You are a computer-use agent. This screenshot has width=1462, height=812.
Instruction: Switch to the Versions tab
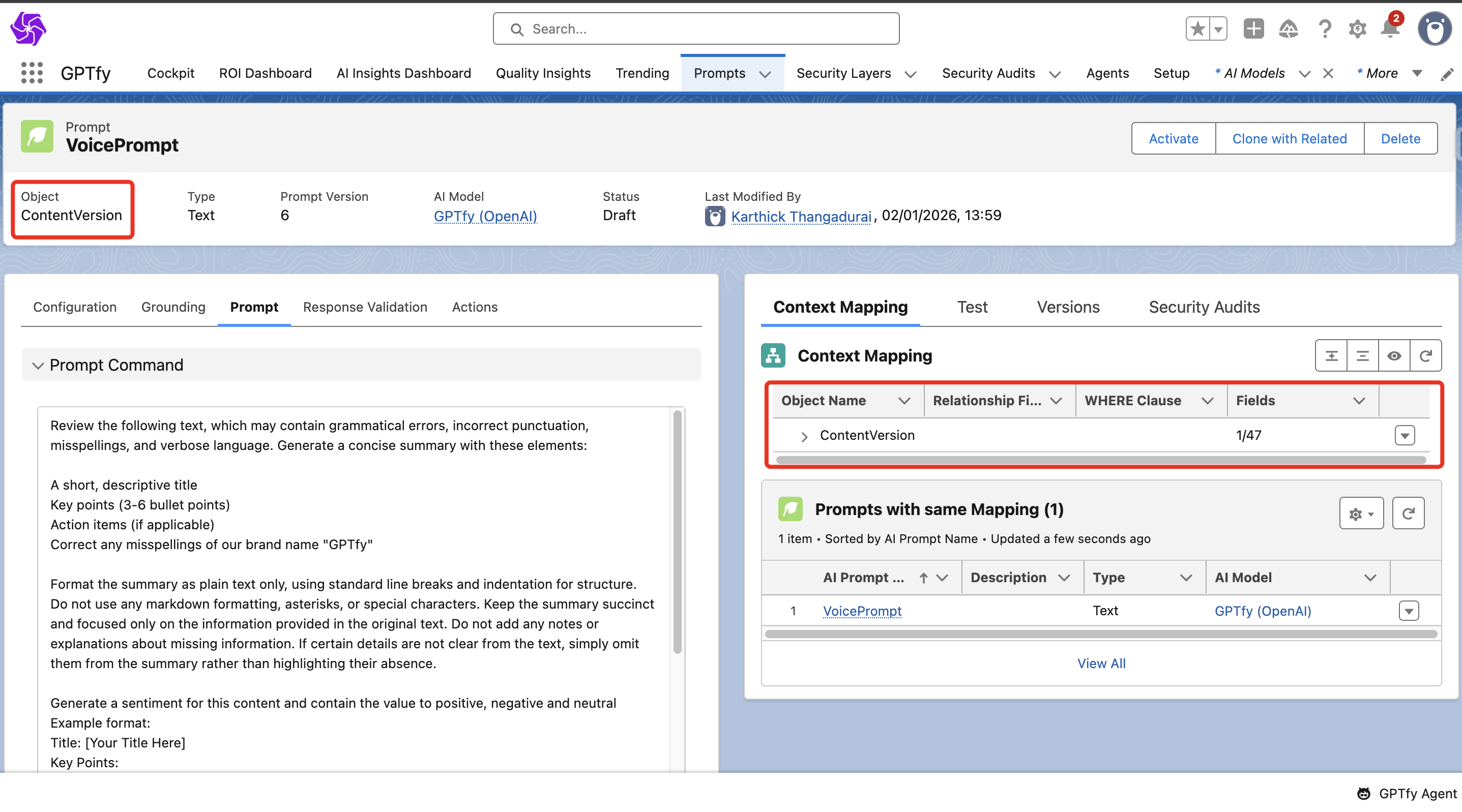[x=1068, y=307]
